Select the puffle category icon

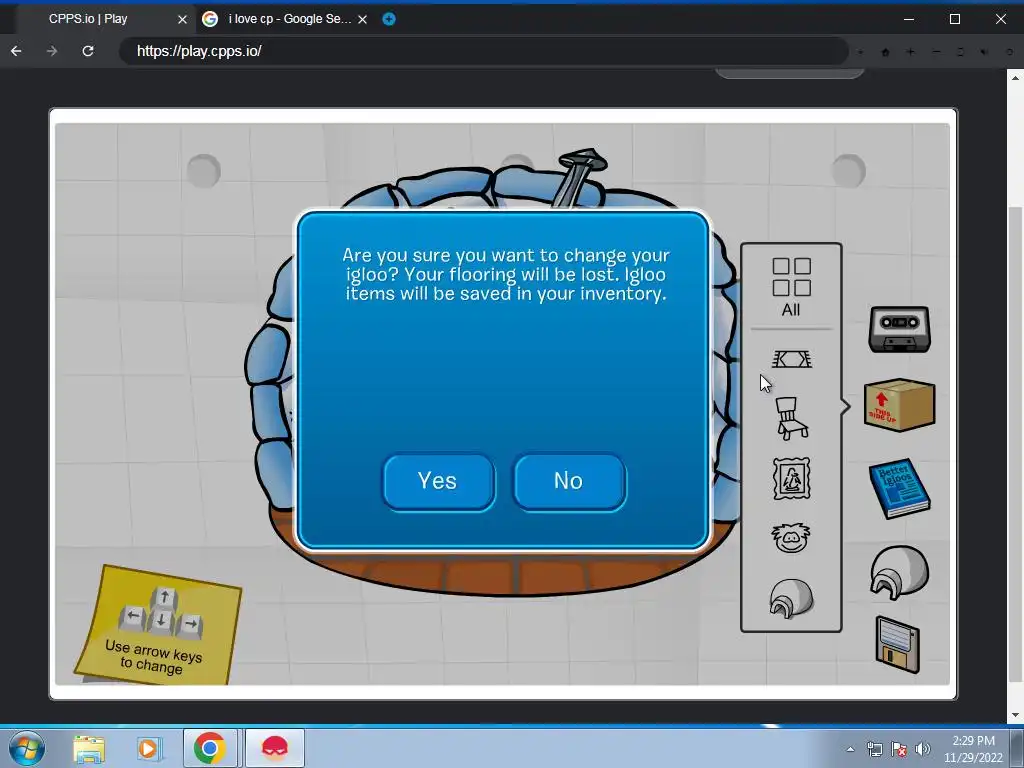coord(792,539)
